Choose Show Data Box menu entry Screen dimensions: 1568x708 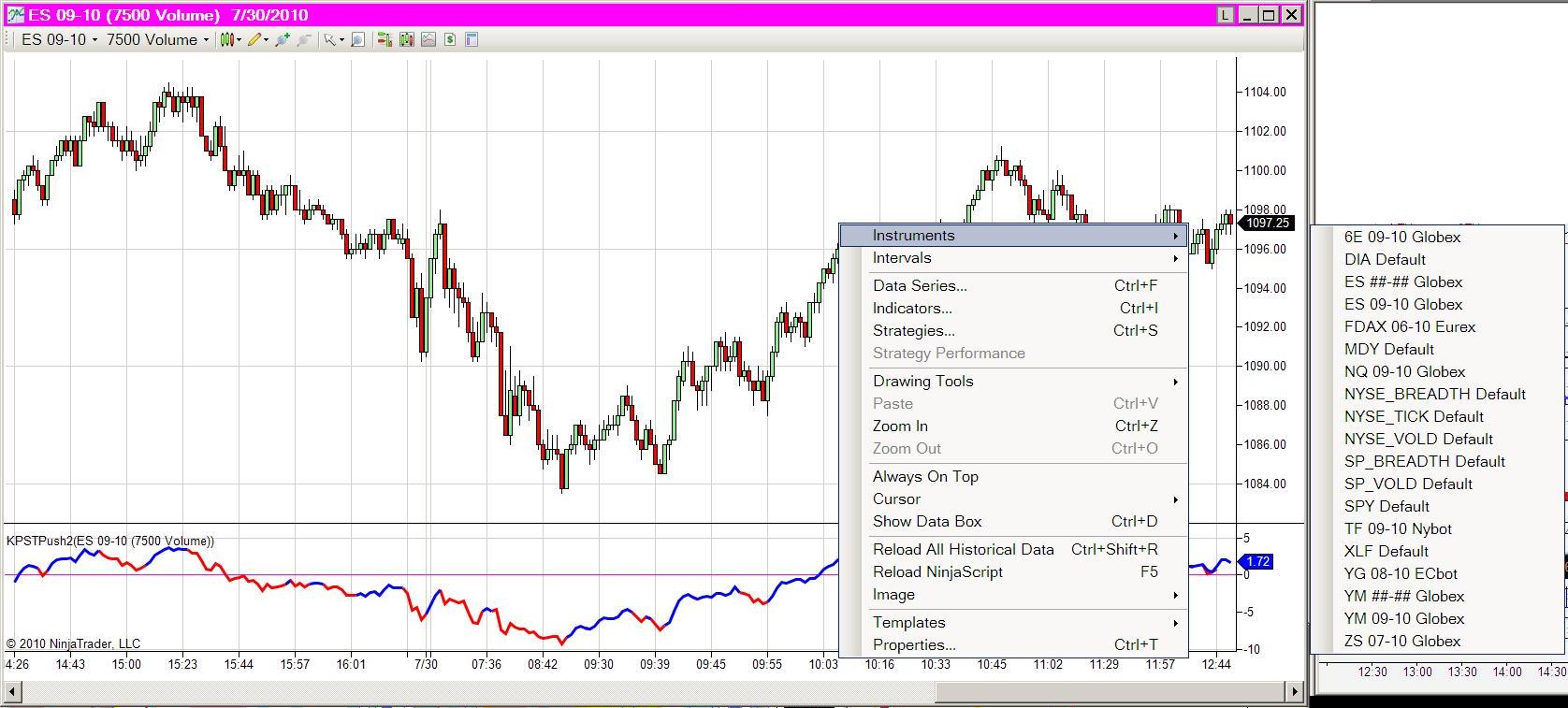[1013, 522]
